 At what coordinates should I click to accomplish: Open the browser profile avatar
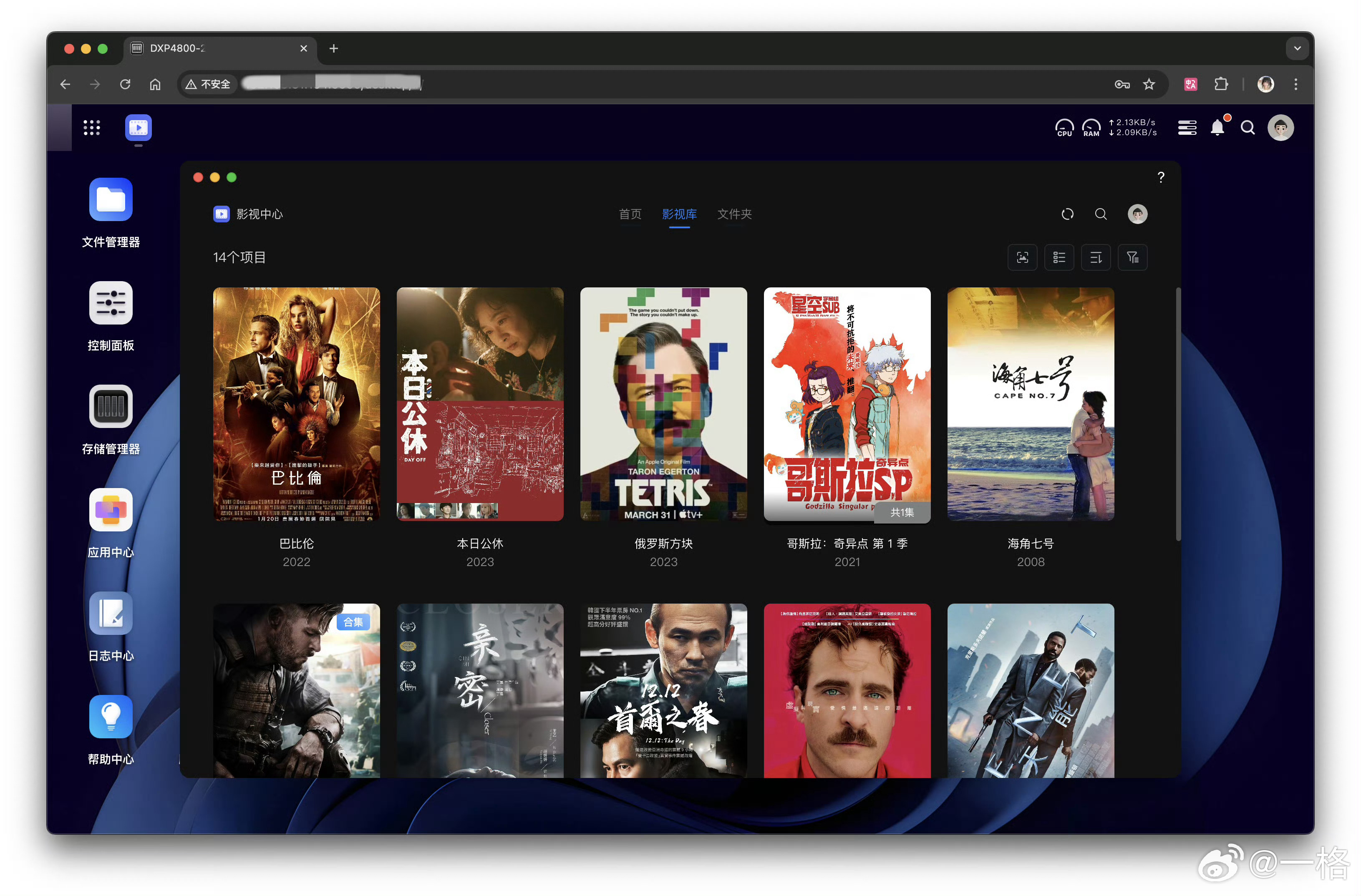tap(1265, 84)
